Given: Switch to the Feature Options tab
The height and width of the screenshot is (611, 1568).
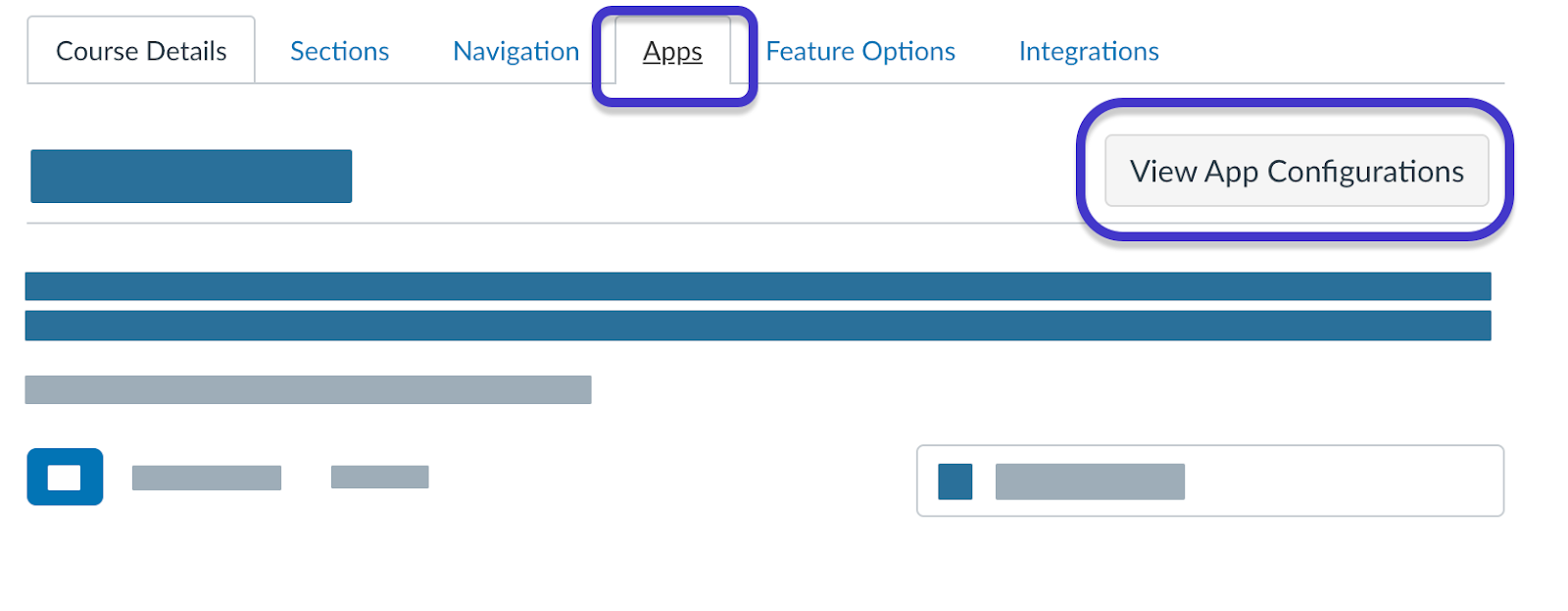Looking at the screenshot, I should tap(860, 50).
